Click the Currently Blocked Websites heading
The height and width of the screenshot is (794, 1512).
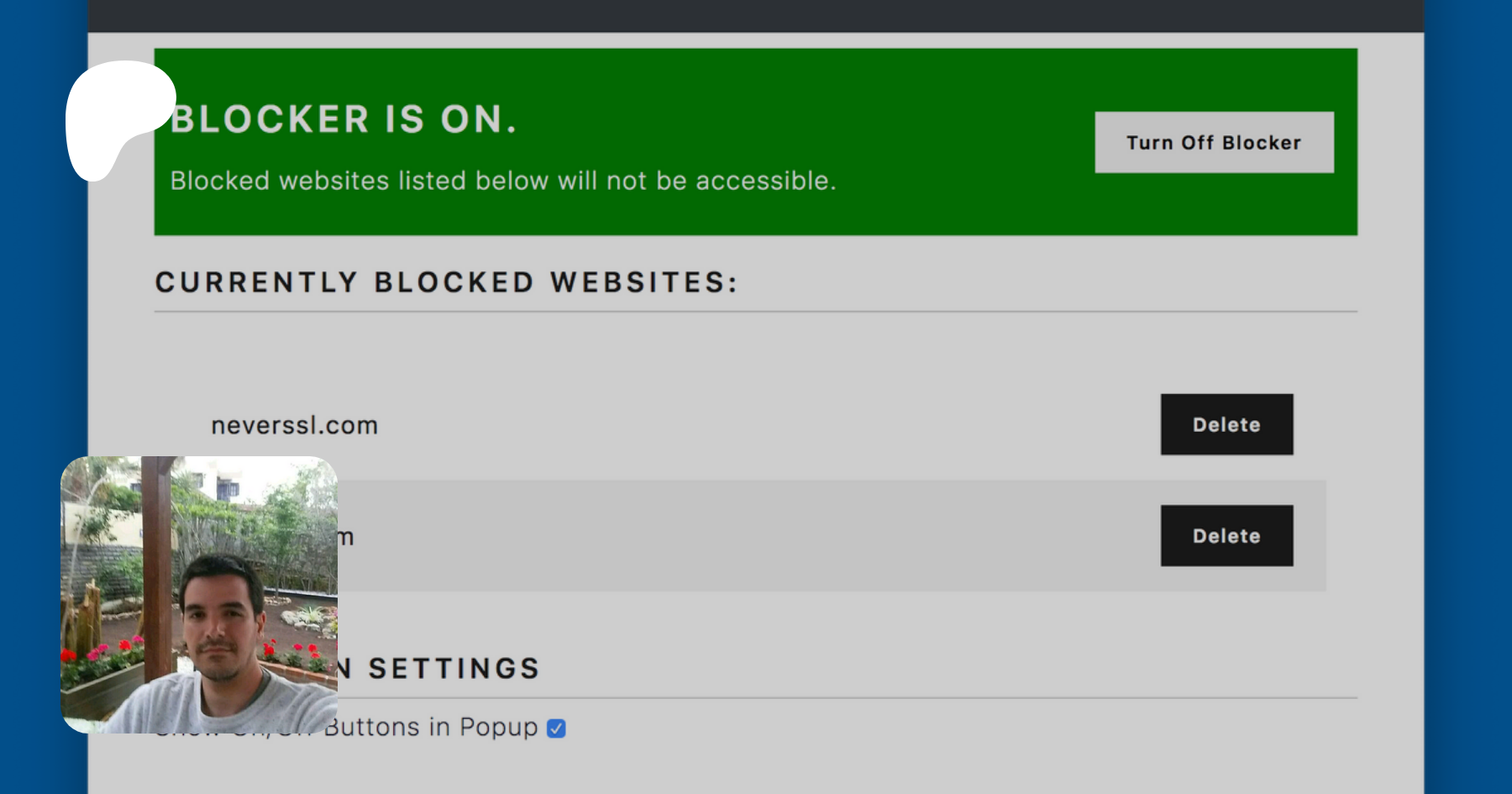point(446,282)
